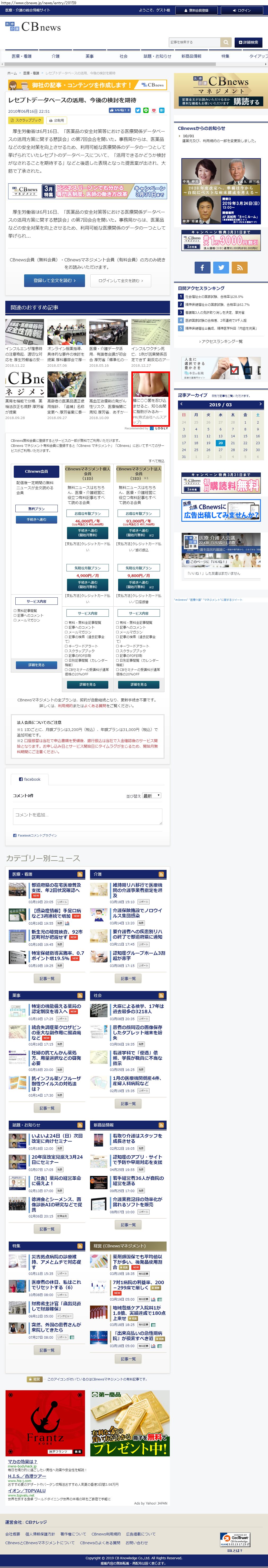The height and width of the screenshot is (1568, 268).
Task: Click the ログイン button at top
Action: 242,10
